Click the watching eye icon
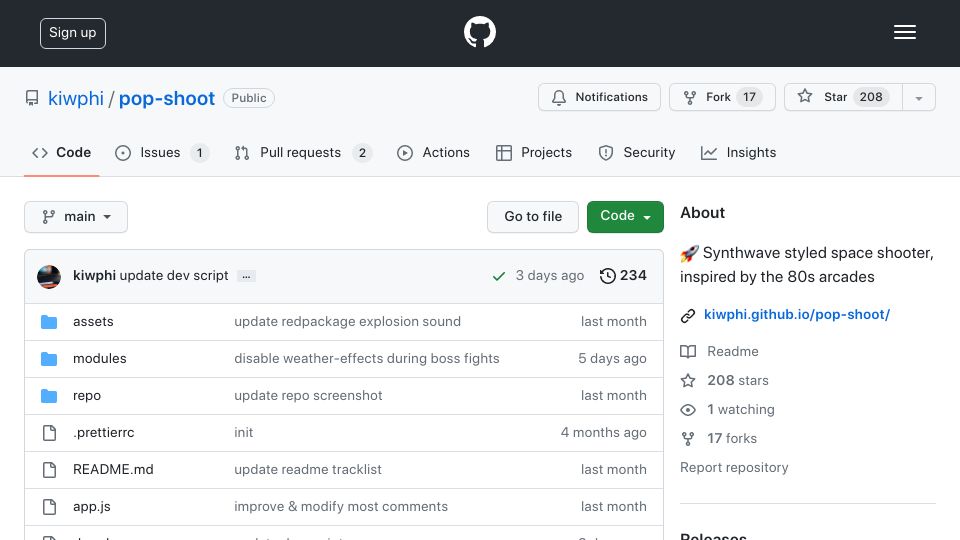 coord(688,410)
